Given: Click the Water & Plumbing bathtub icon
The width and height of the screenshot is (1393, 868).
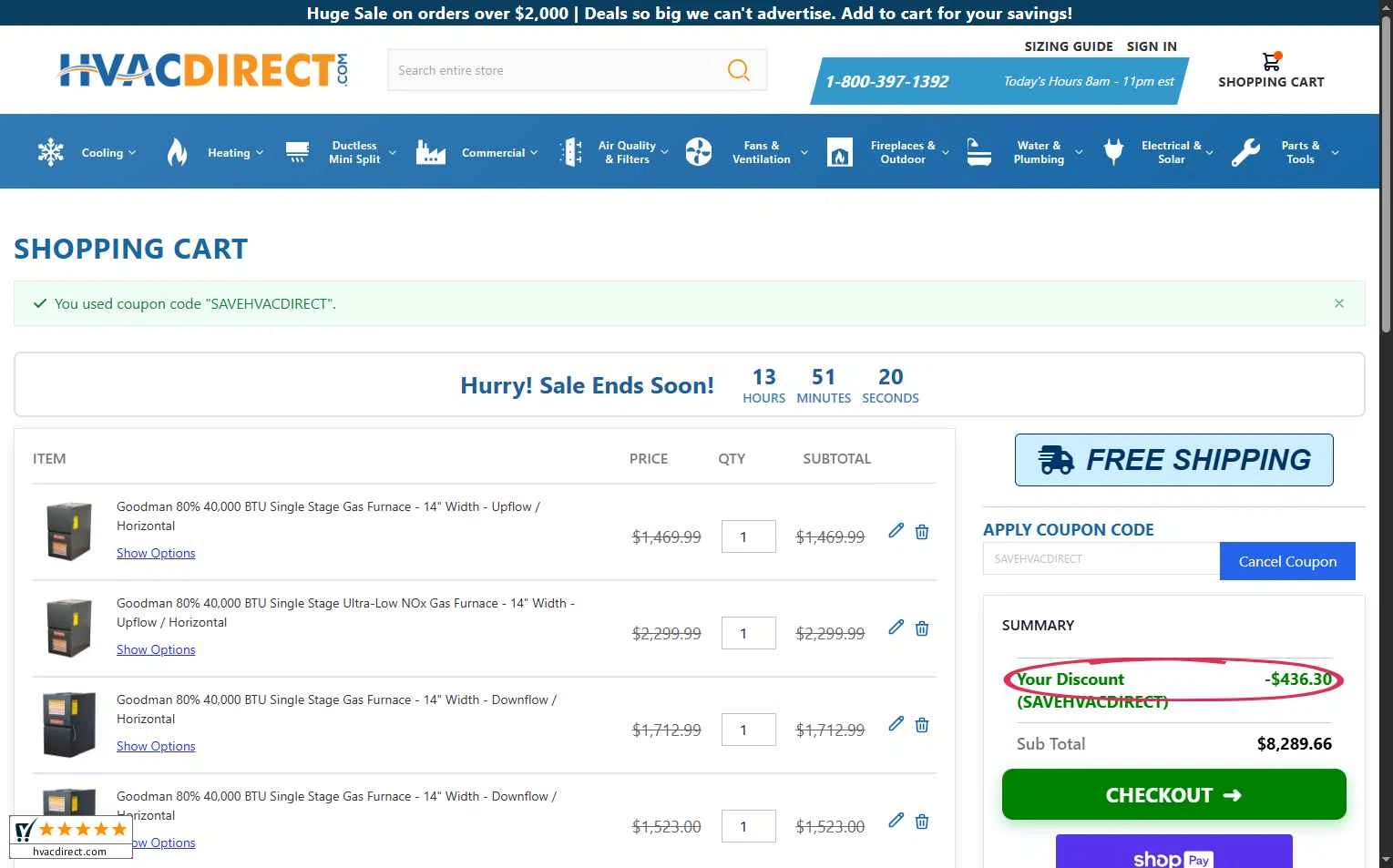Looking at the screenshot, I should (x=978, y=152).
